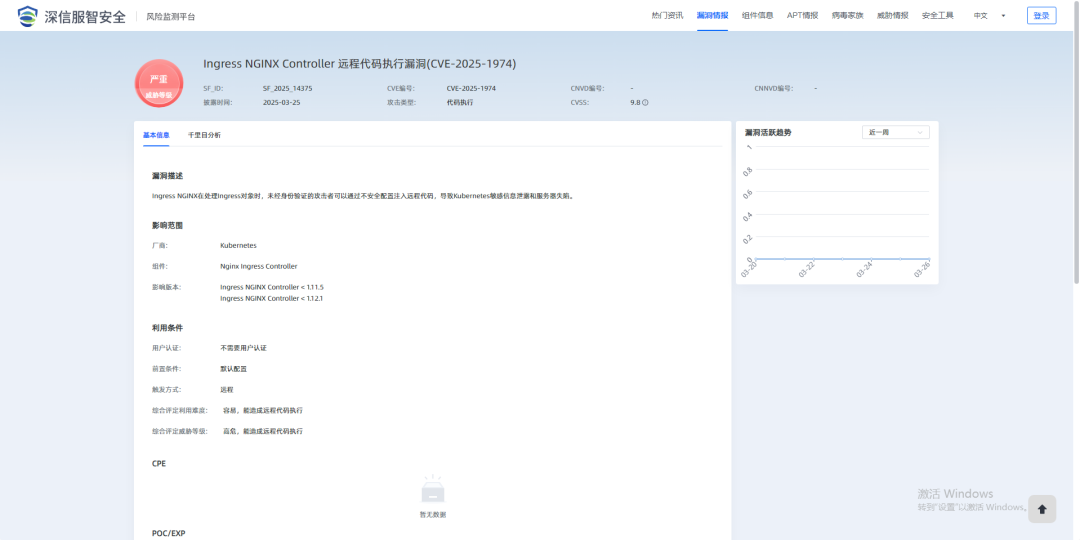Click the 03-26 chart axis label

[922, 269]
